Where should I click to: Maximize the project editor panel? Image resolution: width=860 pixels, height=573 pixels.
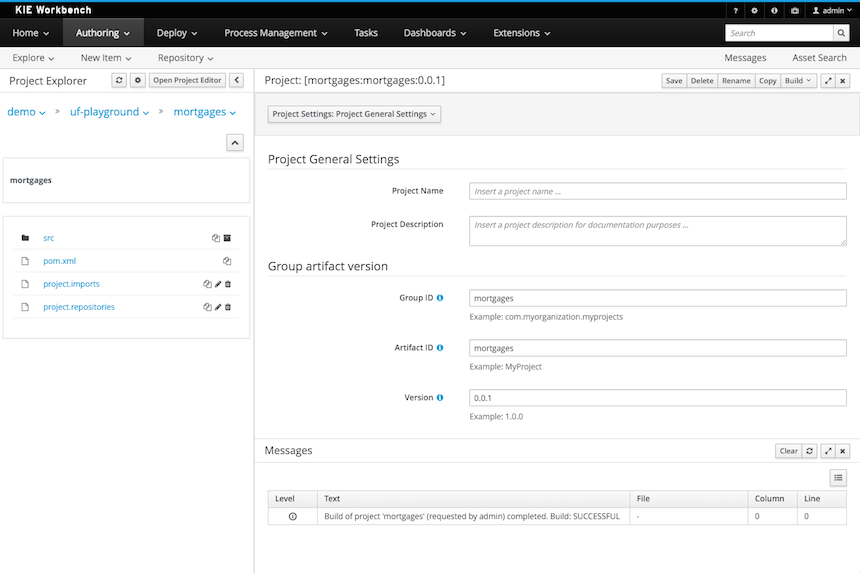coord(827,81)
